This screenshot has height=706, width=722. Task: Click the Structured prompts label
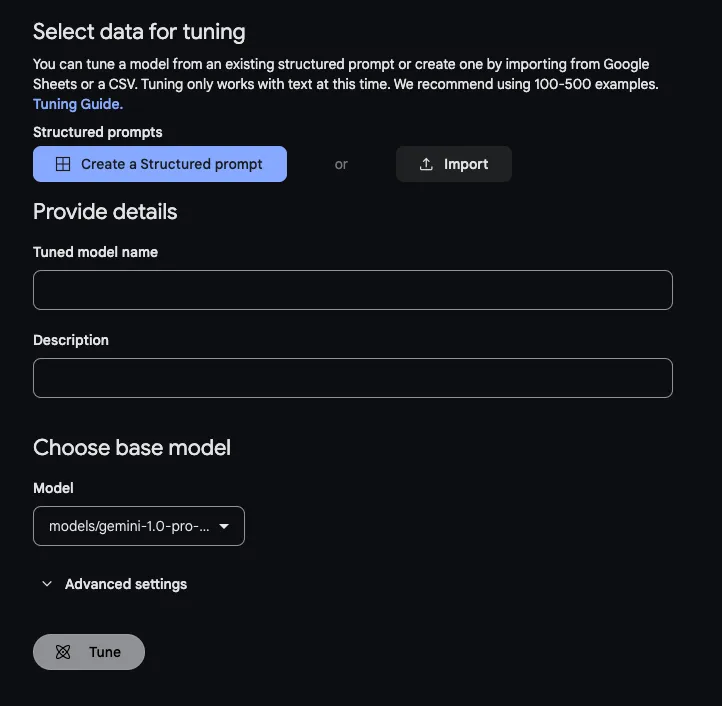pyautogui.click(x=97, y=132)
